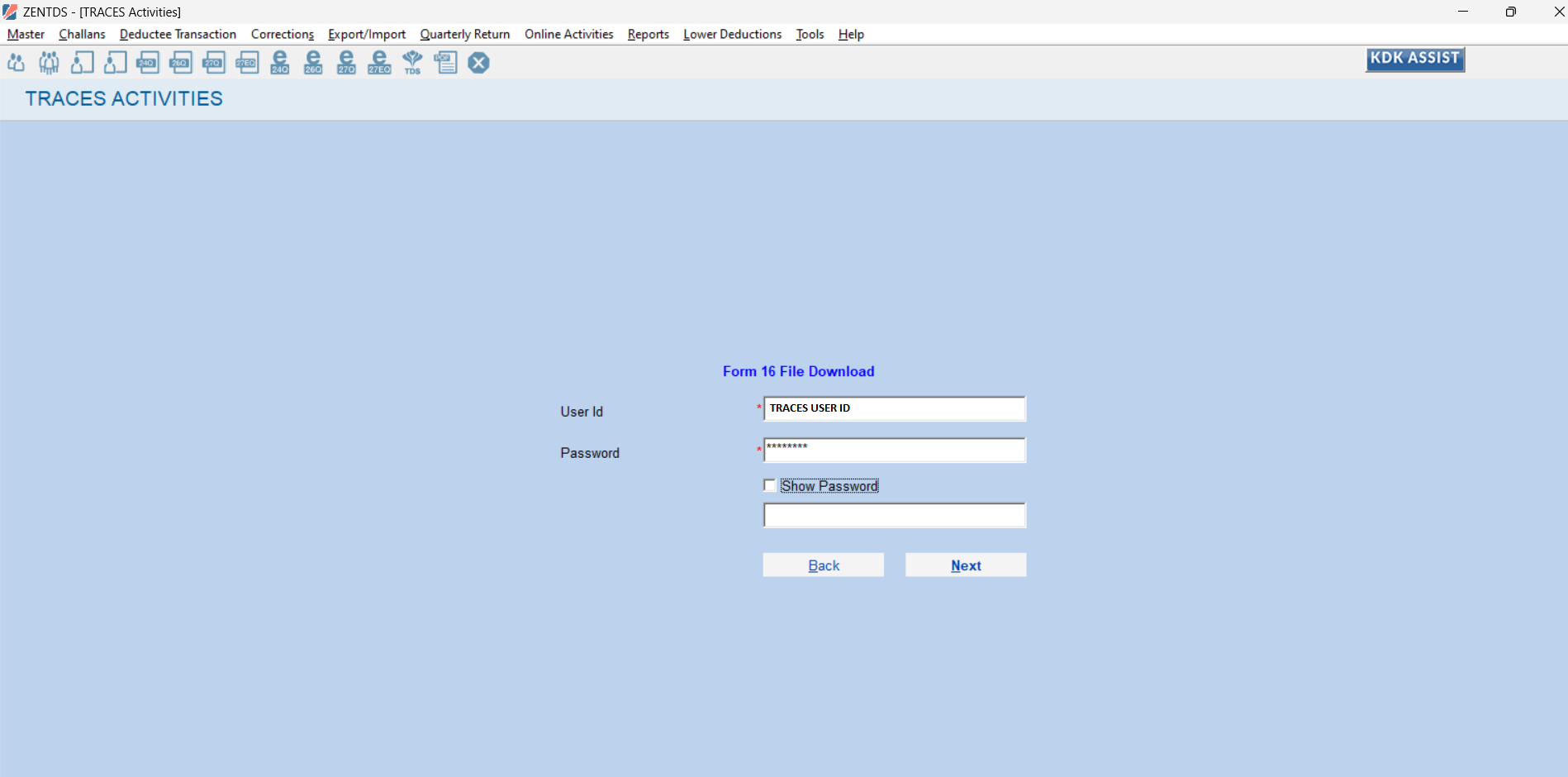
Task: Click the e-27EQ return icon
Action: tap(379, 63)
